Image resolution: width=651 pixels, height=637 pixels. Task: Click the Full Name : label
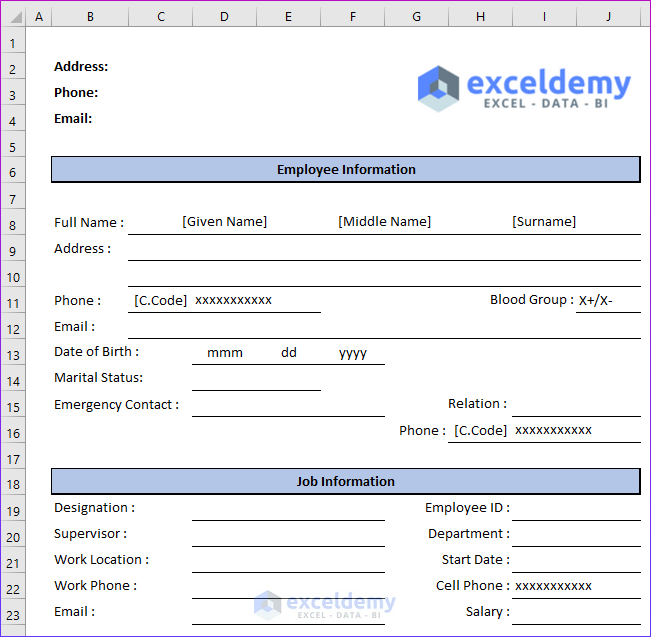[x=89, y=223]
